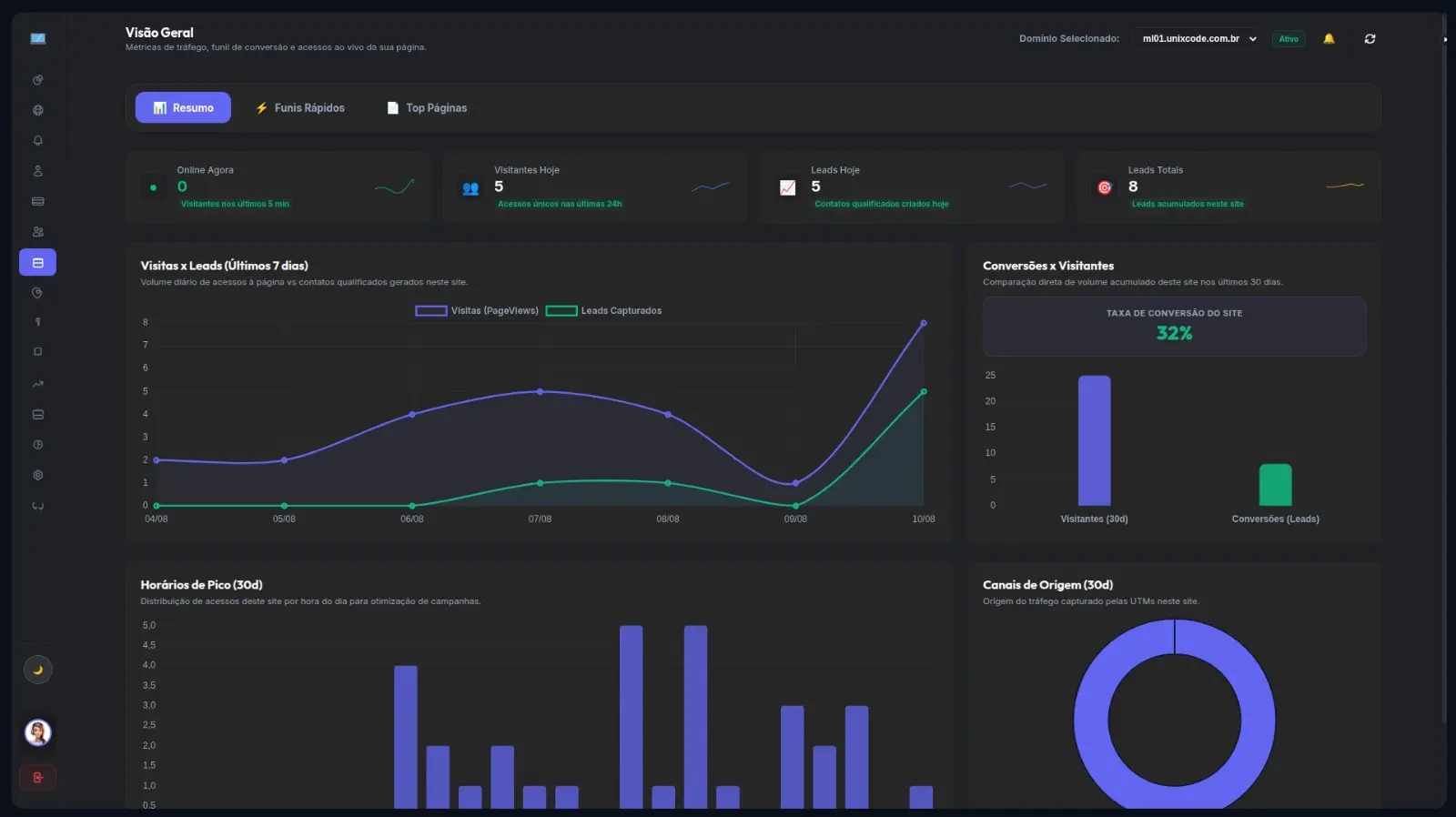This screenshot has height=817, width=1456.
Task: Click the Conversões x Visitantes heading
Action: pos(1048,266)
